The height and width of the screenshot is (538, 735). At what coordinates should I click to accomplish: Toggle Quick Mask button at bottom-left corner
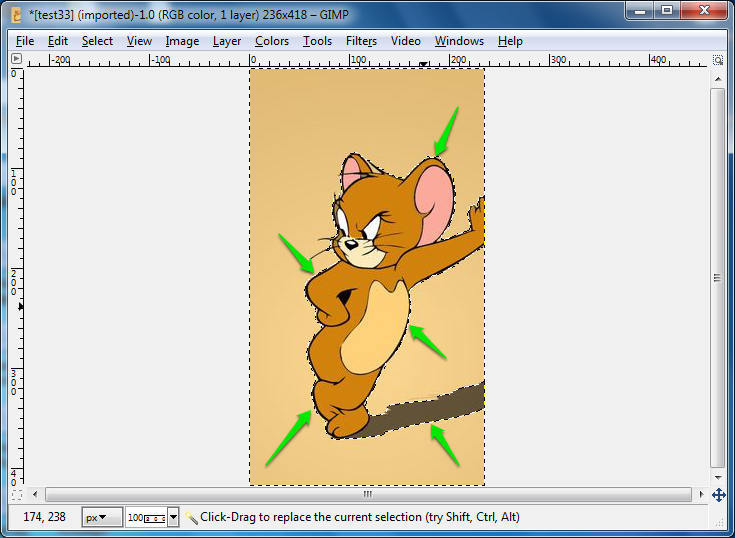(x=16, y=494)
